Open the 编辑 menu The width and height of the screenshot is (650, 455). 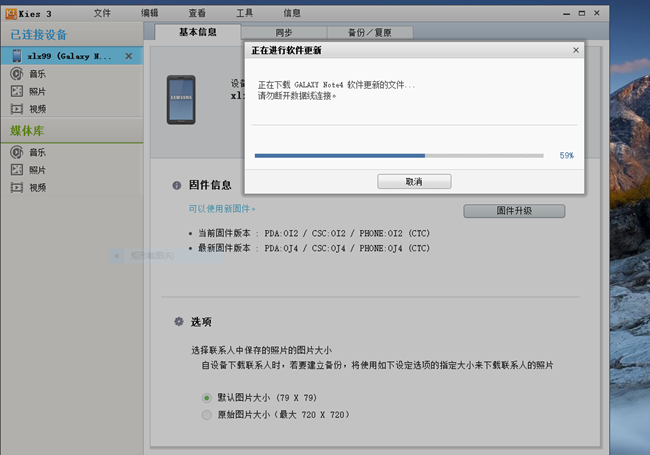coord(150,13)
